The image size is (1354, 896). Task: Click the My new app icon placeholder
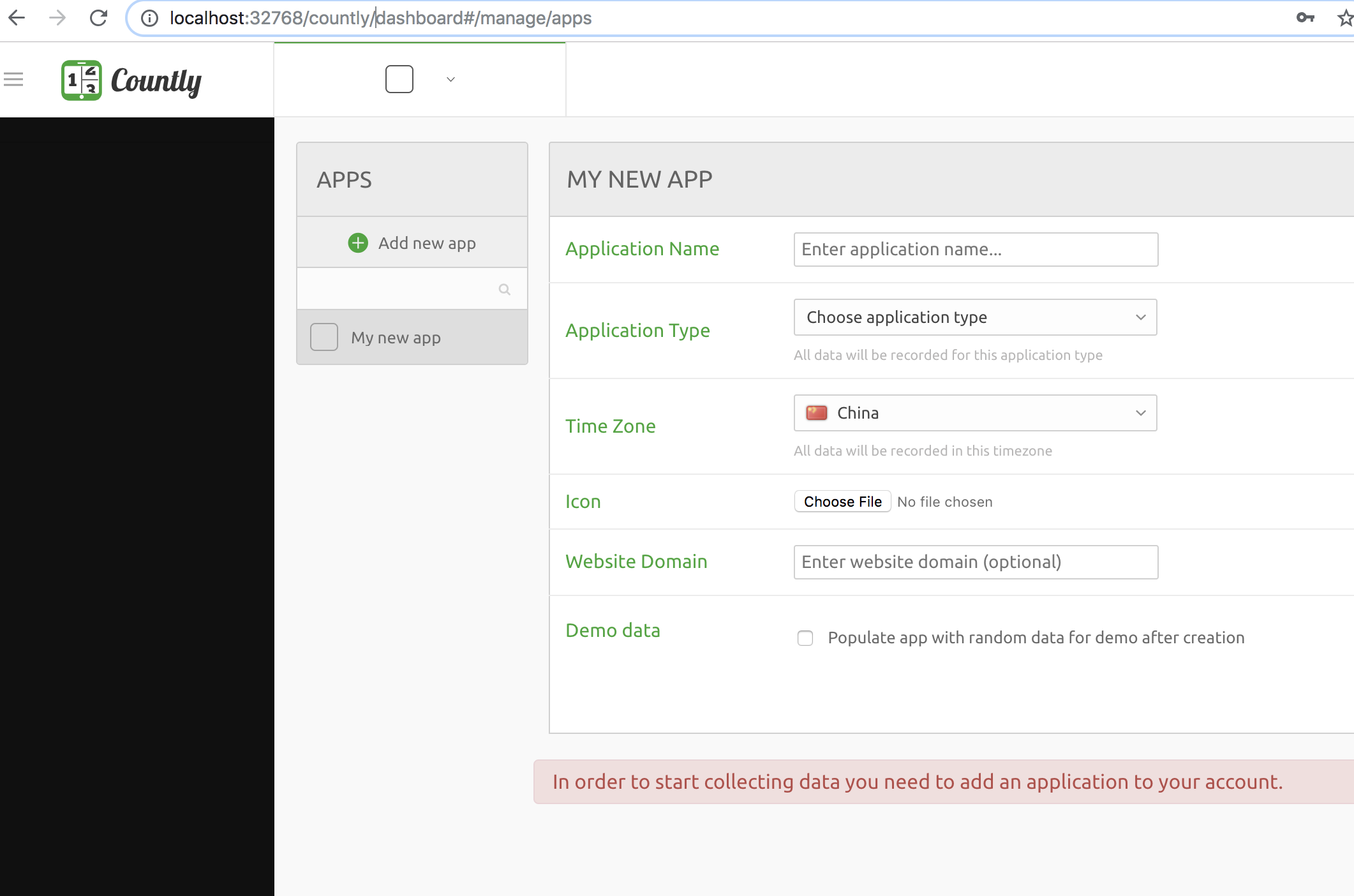coord(324,337)
